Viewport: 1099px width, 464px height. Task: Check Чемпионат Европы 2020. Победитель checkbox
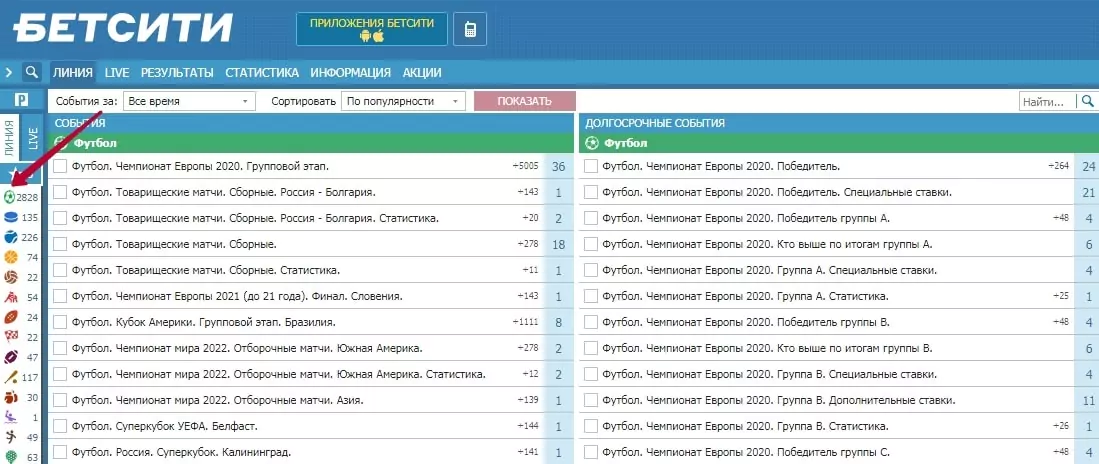tap(592, 166)
